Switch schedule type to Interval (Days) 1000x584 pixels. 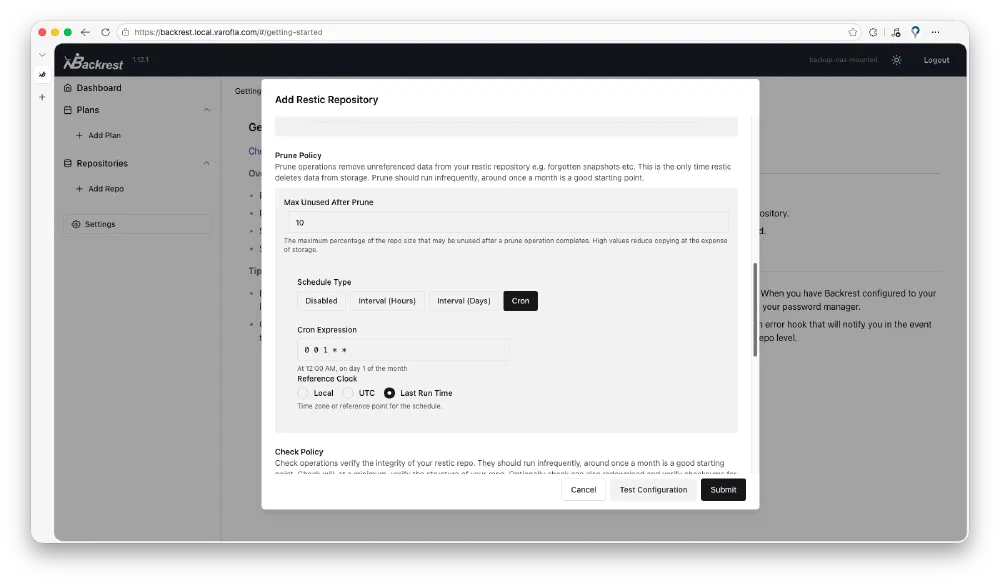(x=464, y=300)
